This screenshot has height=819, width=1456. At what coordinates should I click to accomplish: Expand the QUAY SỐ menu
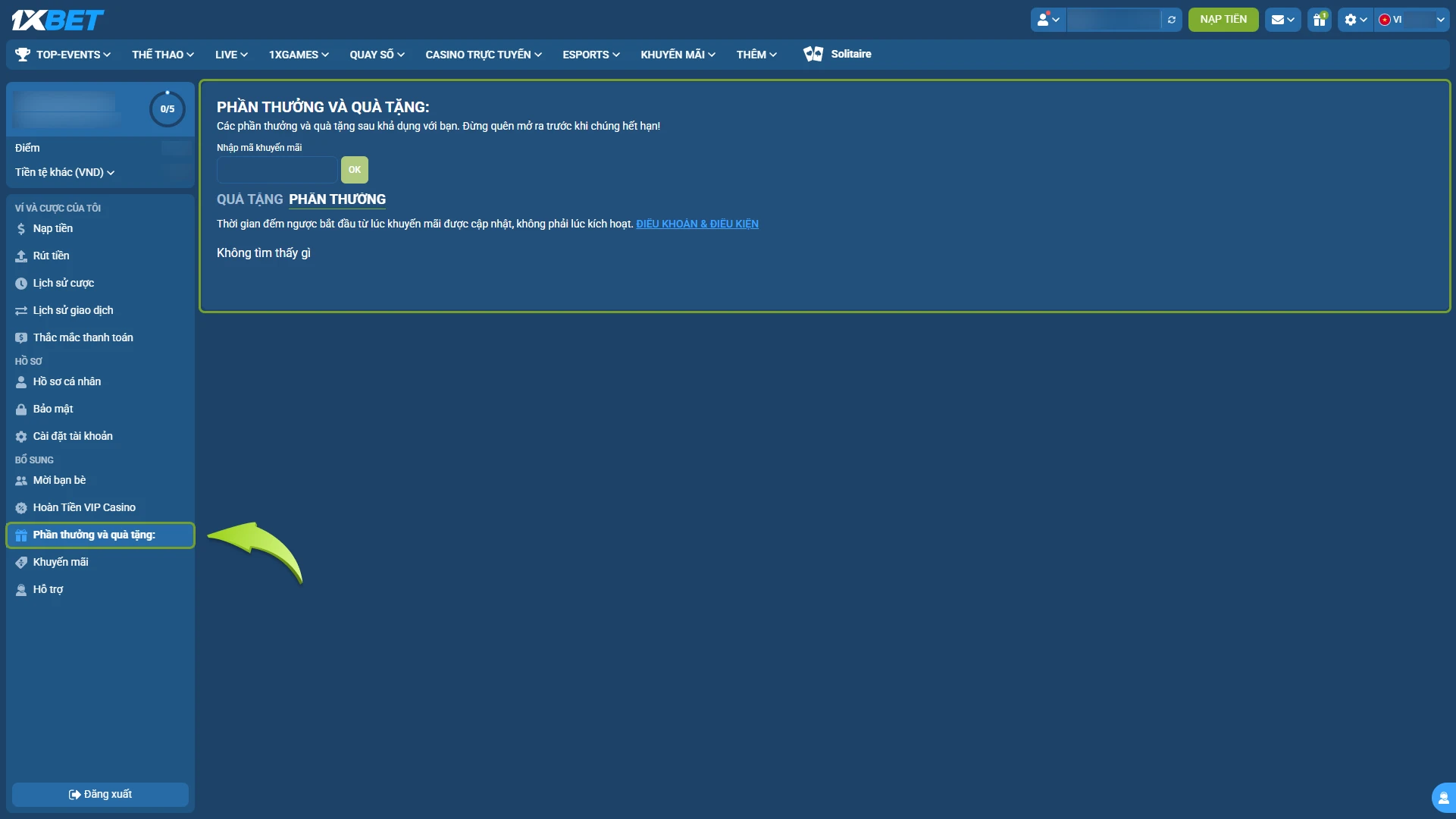tap(377, 55)
